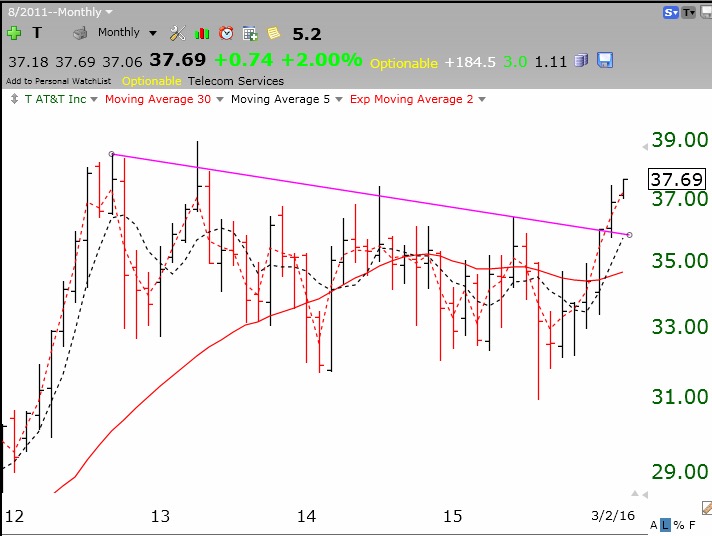
Task: Click the blue S dropdown icon
Action: pyautogui.click(x=671, y=13)
